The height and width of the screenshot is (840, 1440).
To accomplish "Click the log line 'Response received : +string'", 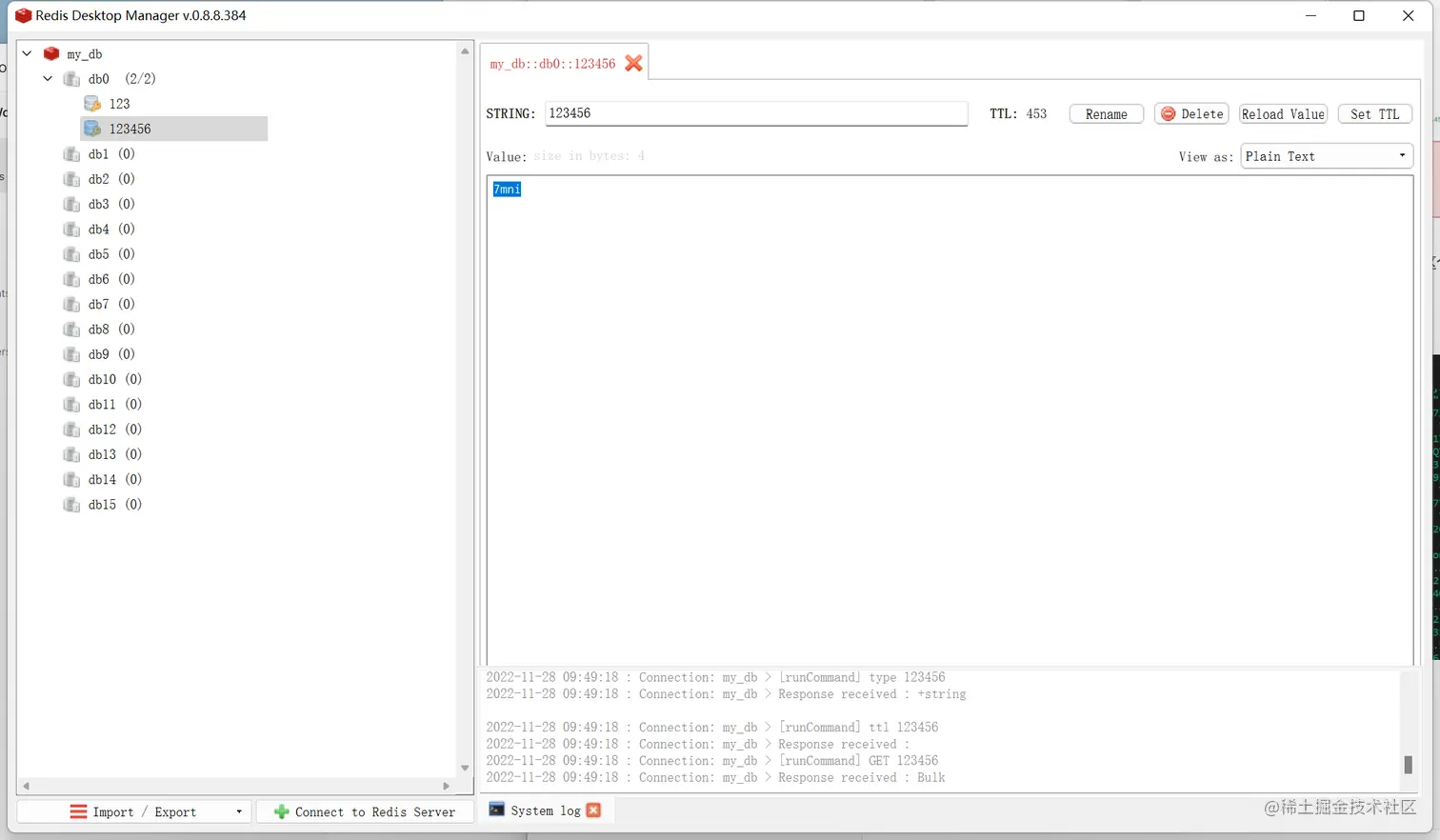I will click(x=726, y=694).
